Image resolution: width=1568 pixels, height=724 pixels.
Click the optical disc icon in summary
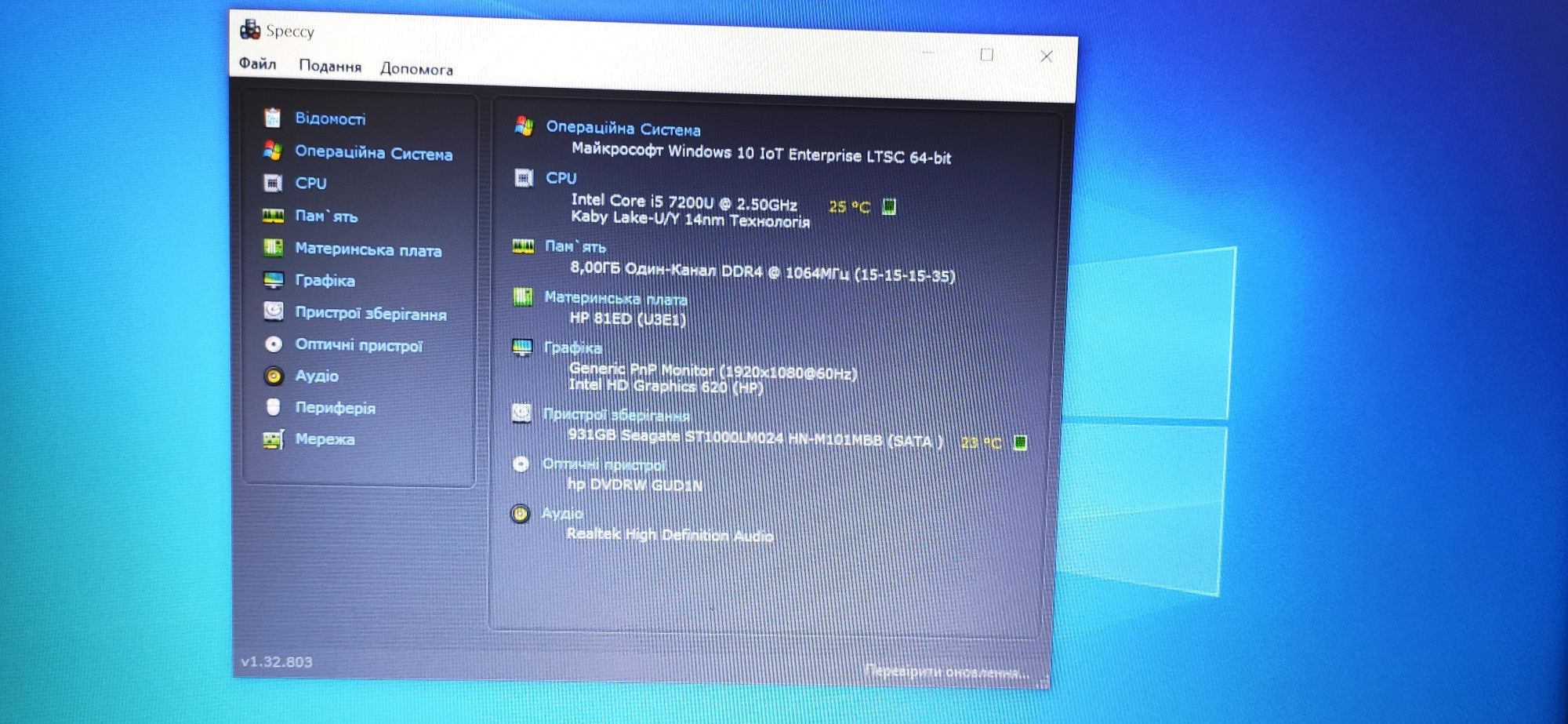[521, 464]
